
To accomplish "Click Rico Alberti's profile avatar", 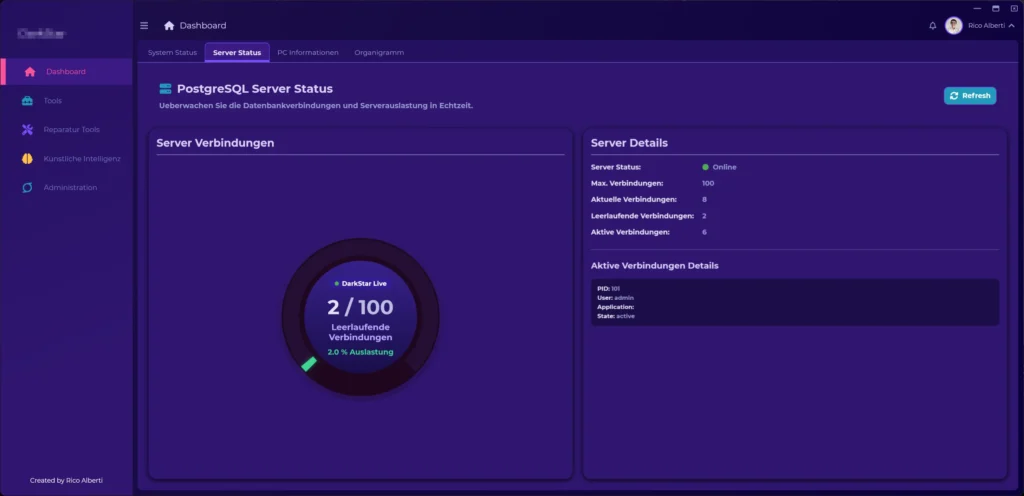I will pyautogui.click(x=953, y=25).
